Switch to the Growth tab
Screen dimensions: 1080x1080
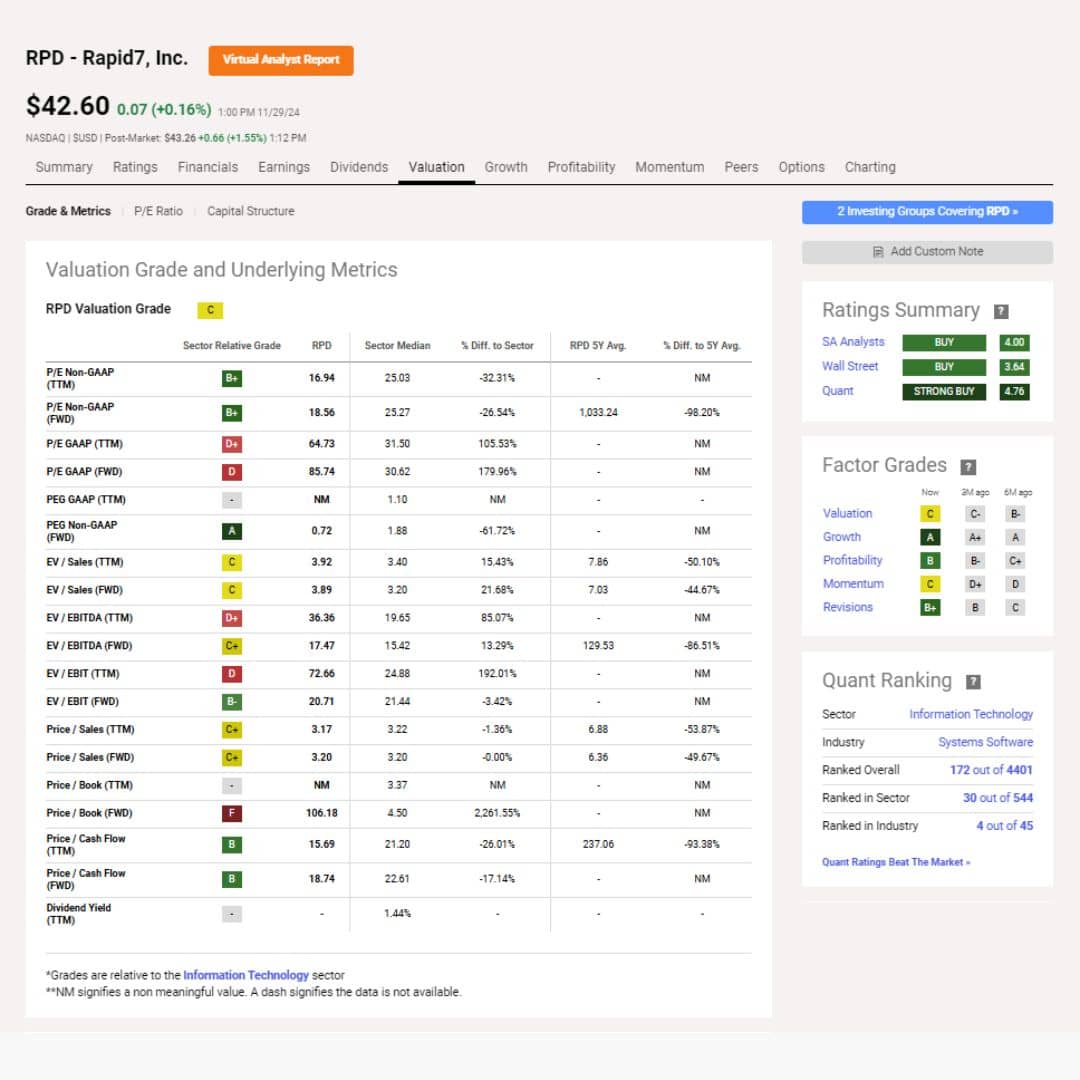pos(506,167)
